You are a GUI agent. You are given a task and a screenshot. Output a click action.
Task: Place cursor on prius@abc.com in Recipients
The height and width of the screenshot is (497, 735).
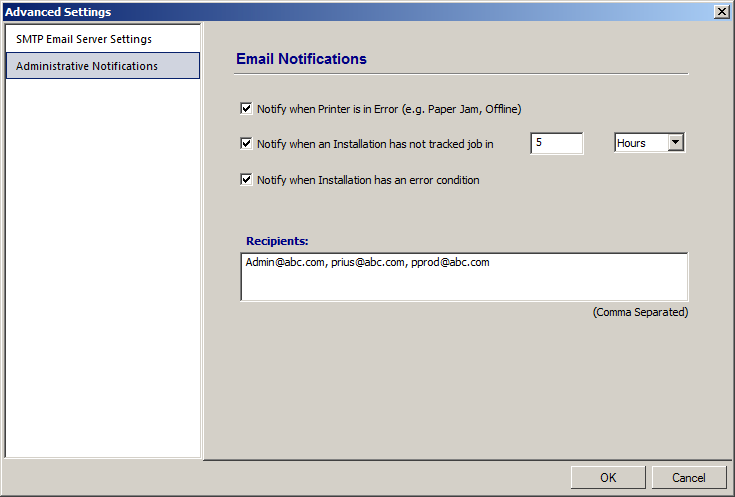(368, 263)
